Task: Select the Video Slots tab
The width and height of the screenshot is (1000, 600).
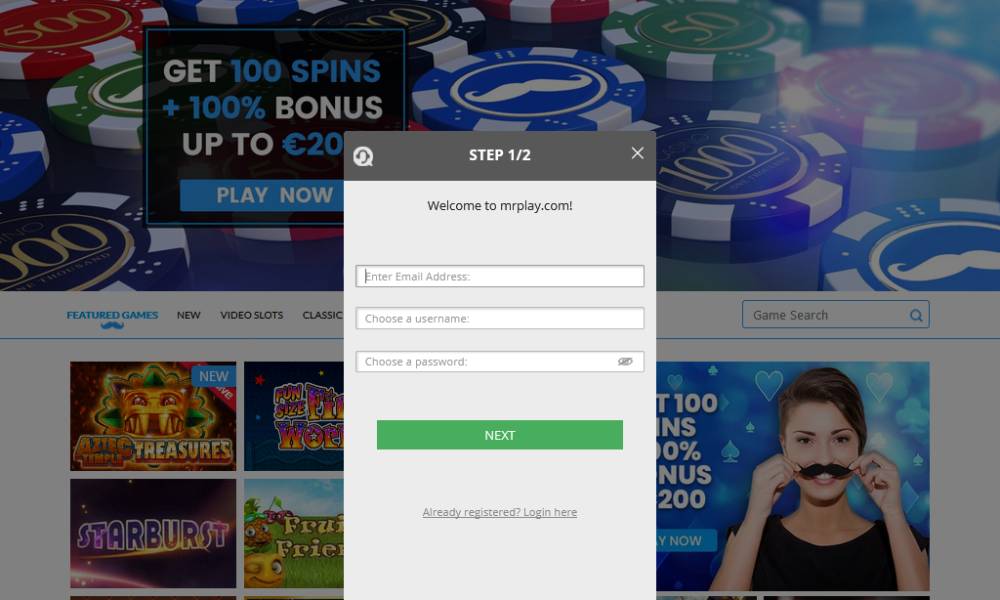Action: pos(251,315)
